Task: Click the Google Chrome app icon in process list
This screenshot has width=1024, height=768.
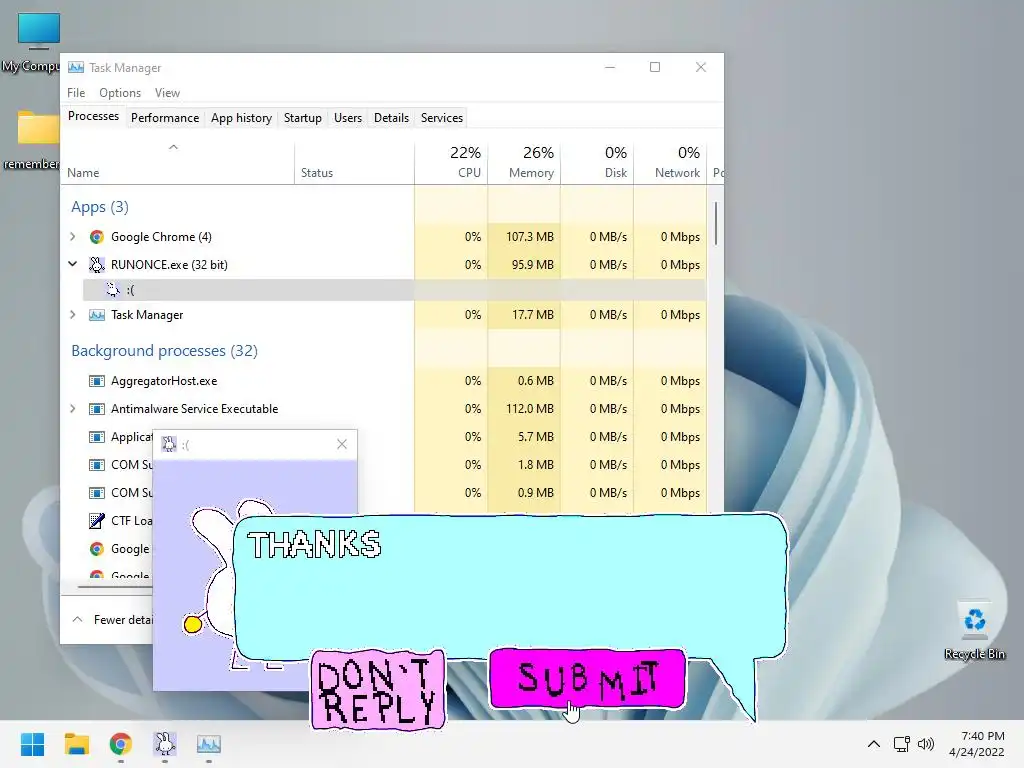Action: 97,236
